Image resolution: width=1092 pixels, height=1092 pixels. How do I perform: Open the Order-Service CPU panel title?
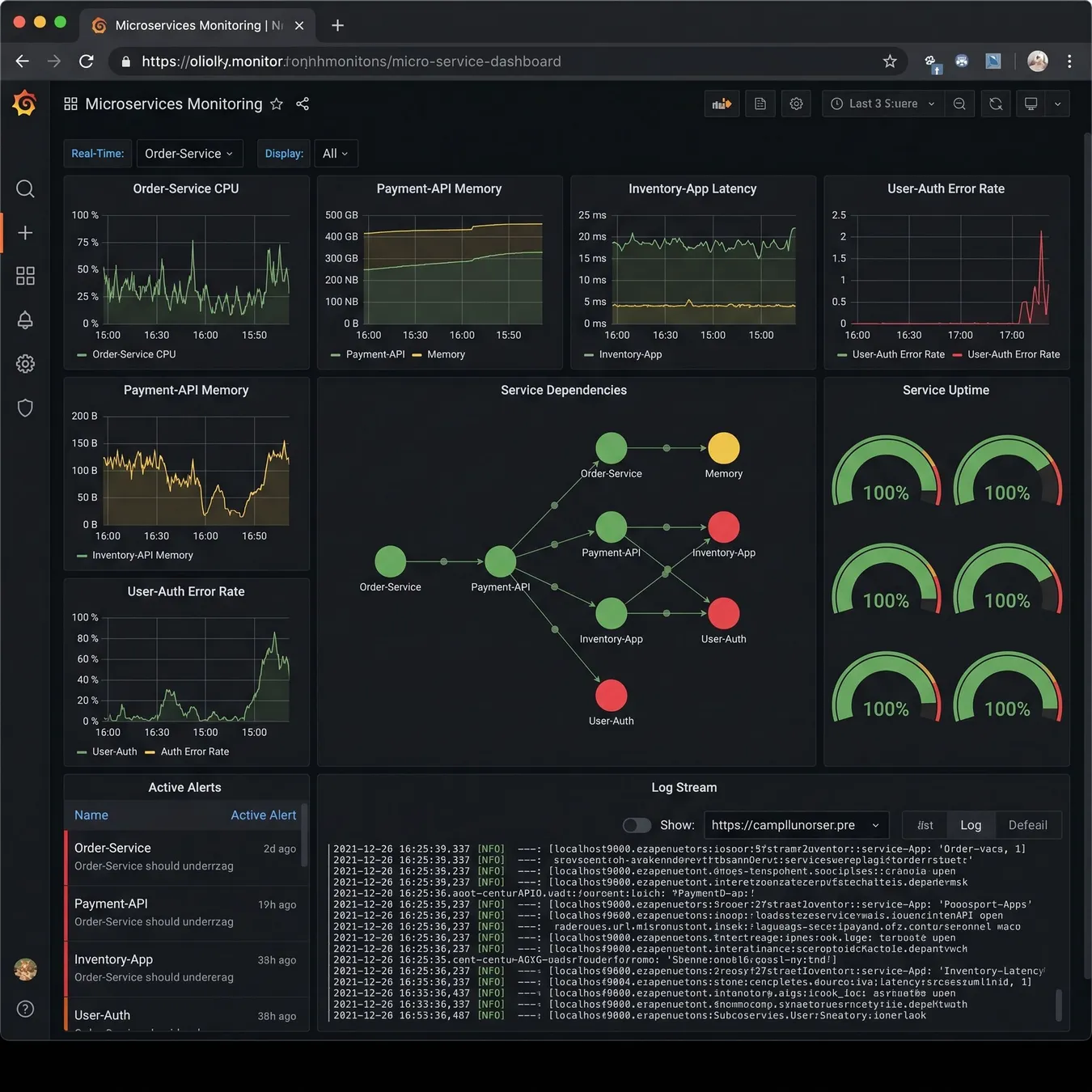pos(186,188)
